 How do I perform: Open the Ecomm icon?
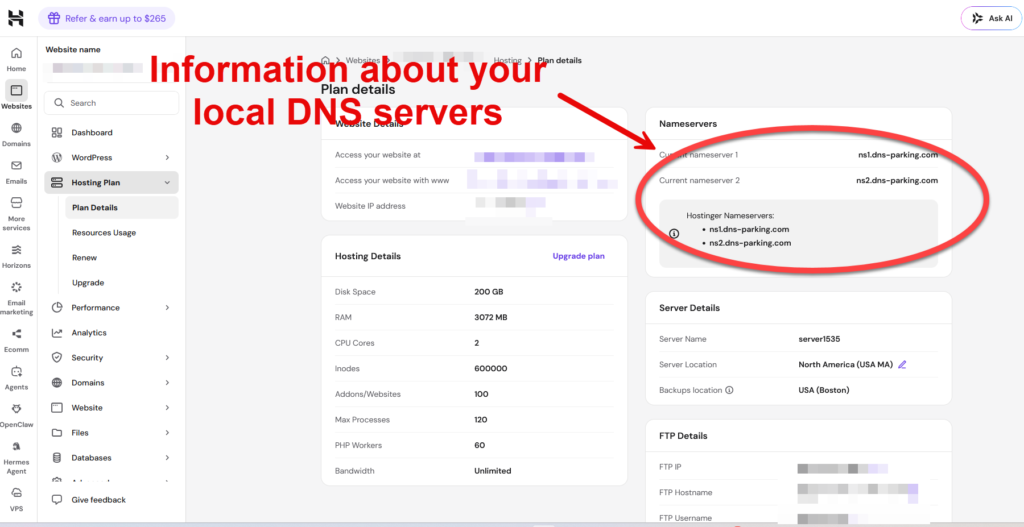[16, 334]
